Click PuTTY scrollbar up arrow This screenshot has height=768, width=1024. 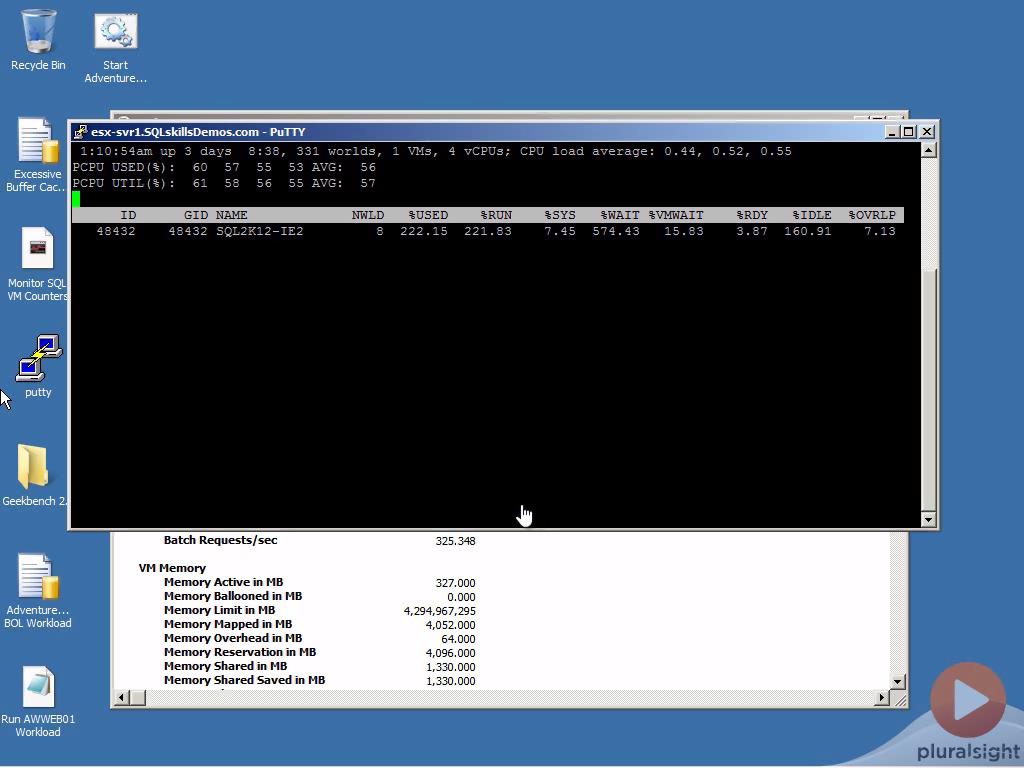coord(929,150)
